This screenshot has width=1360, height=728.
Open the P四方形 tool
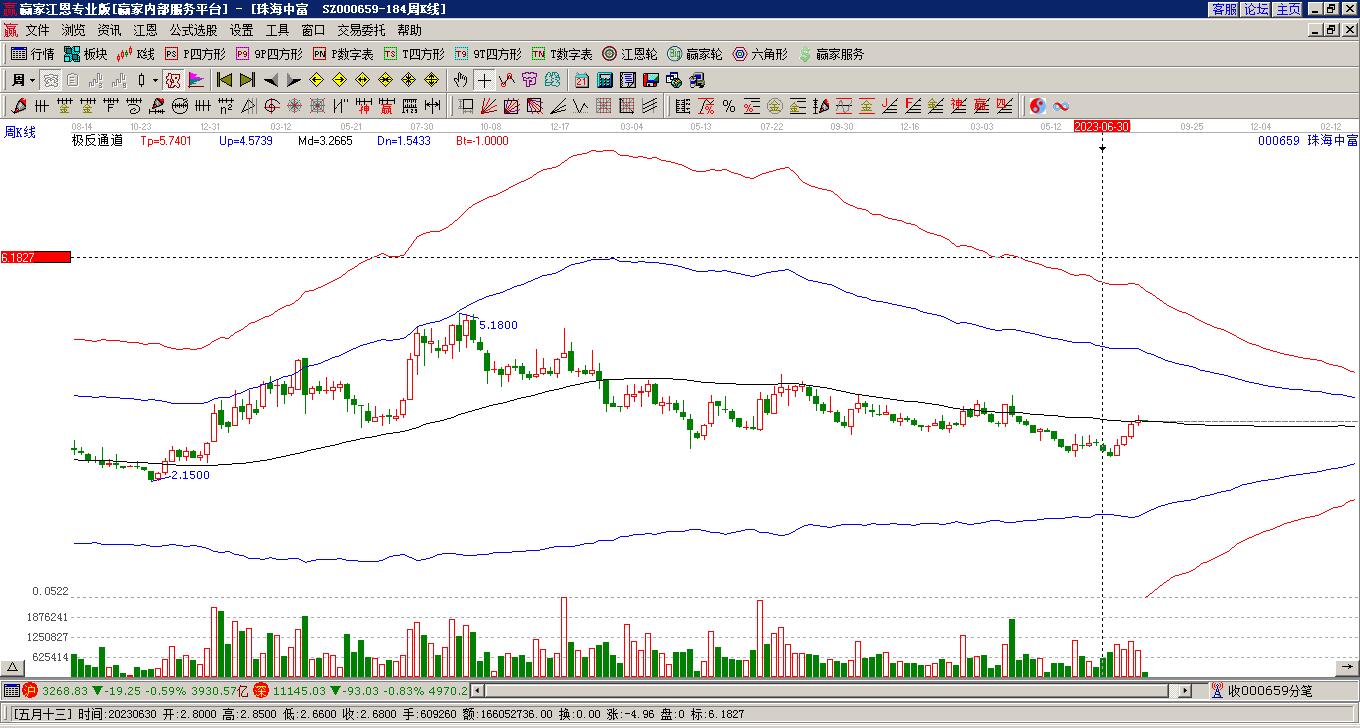pyautogui.click(x=195, y=54)
